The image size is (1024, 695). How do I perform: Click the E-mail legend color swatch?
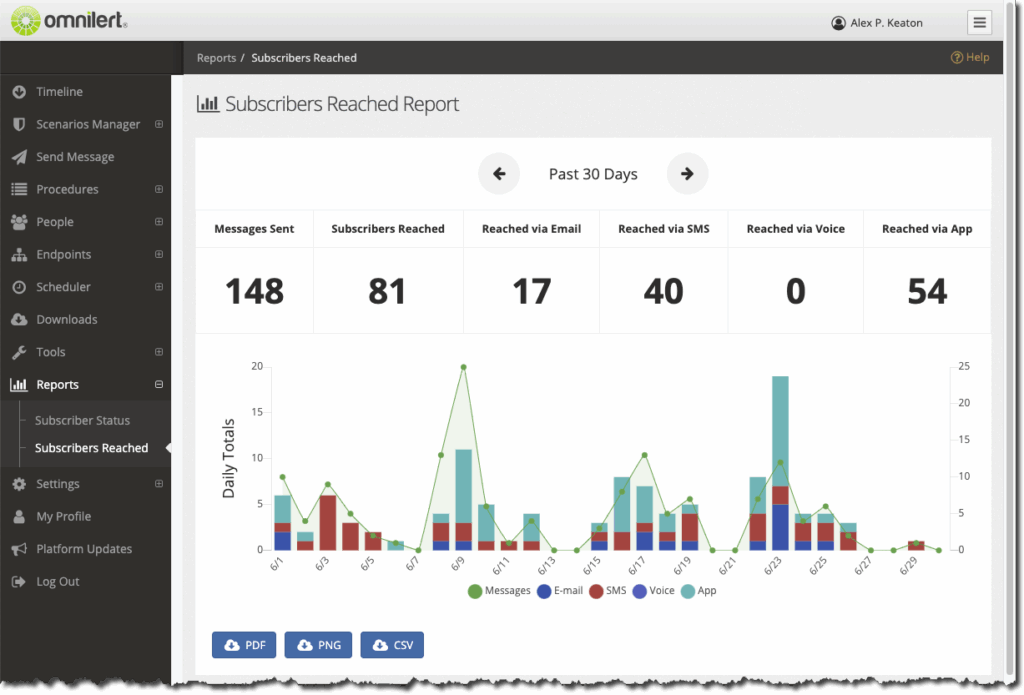click(544, 591)
